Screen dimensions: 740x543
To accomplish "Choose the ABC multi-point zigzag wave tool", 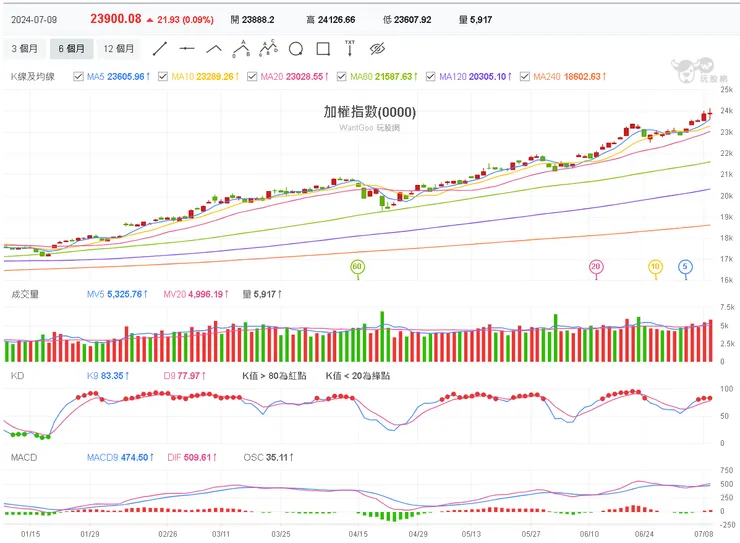I will pos(269,48).
